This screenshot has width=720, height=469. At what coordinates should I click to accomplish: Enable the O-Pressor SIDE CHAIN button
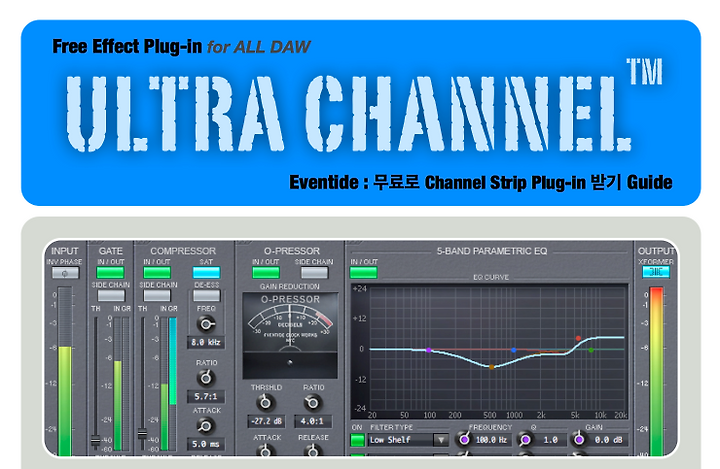tap(314, 273)
